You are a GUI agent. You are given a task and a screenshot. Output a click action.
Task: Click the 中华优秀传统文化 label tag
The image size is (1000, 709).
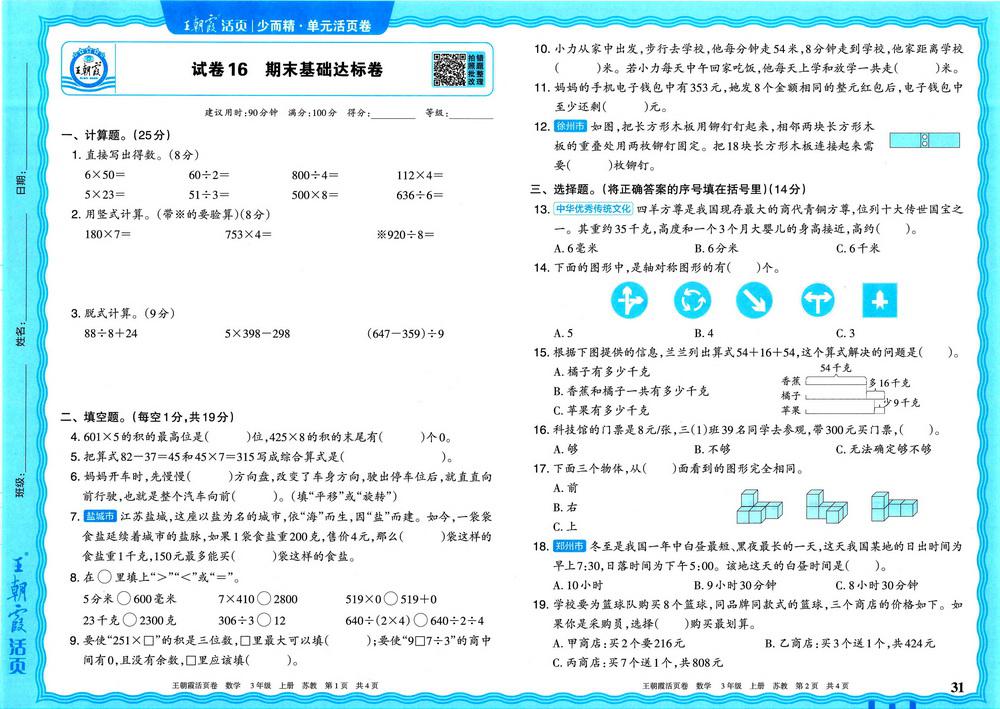click(x=593, y=209)
